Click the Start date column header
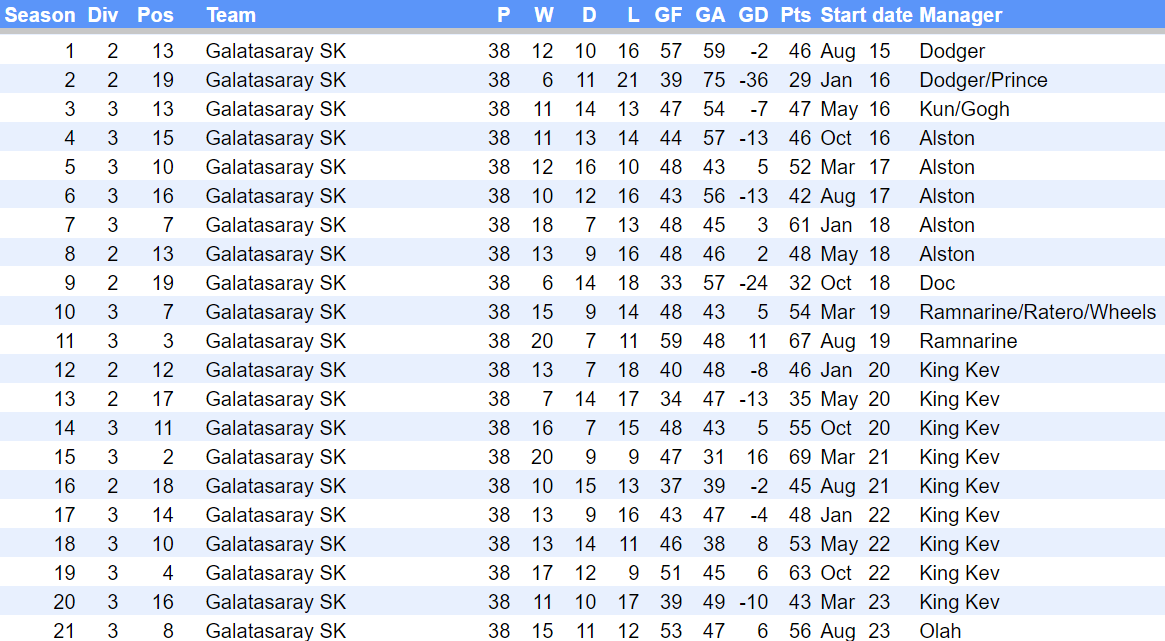Screen dimensions: 1165x641 click(x=866, y=15)
